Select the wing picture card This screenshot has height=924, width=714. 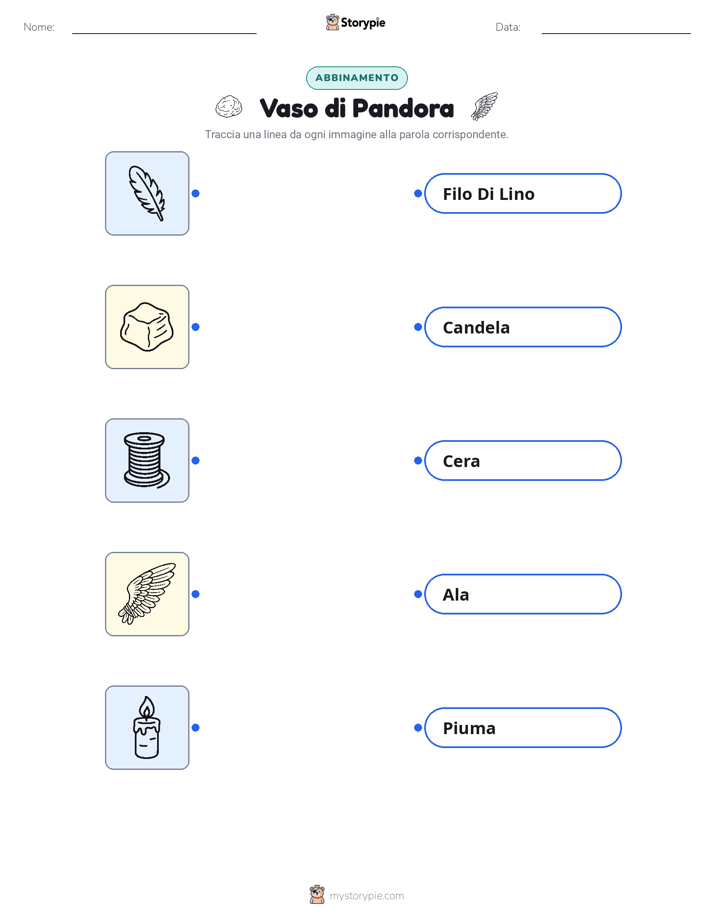click(x=147, y=594)
